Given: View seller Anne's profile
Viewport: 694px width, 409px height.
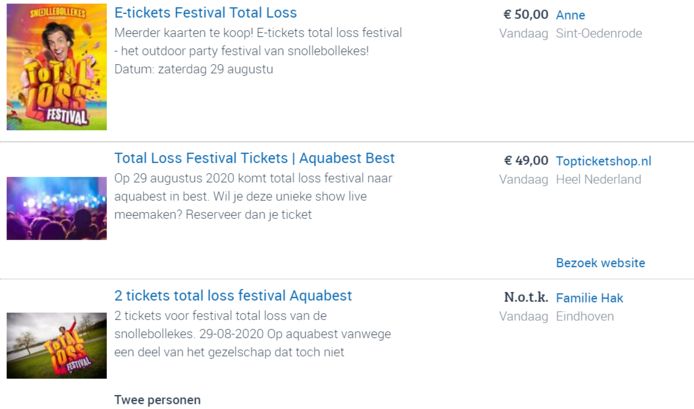Looking at the screenshot, I should 570,15.
